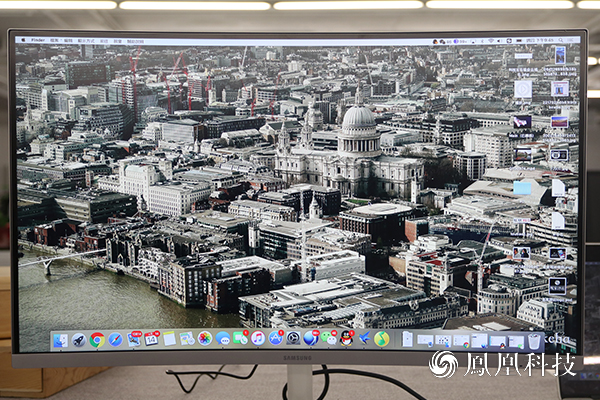Open Photos app from the Dock

pyautogui.click(x=204, y=339)
